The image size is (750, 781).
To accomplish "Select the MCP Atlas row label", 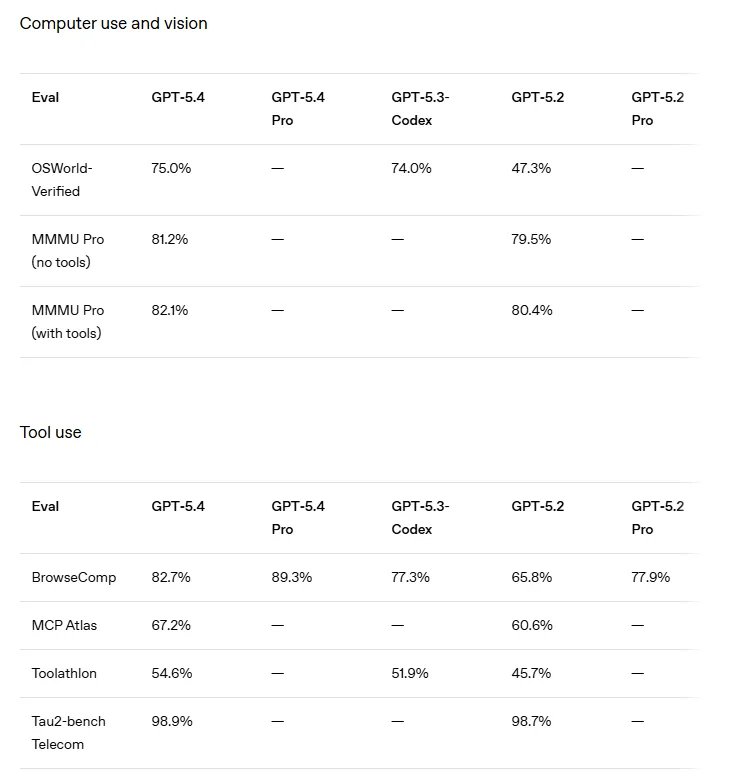I will pyautogui.click(x=64, y=625).
